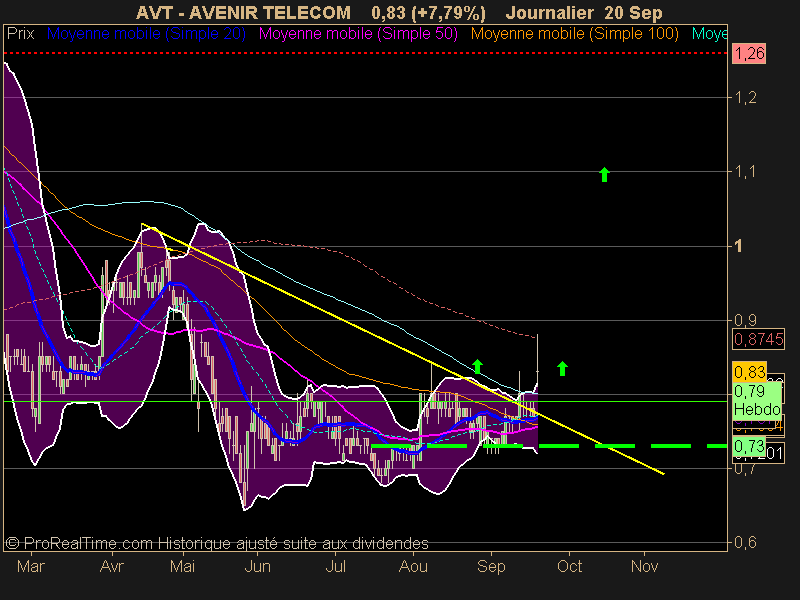Click the 'Nov' month label
The width and height of the screenshot is (800, 600).
[x=644, y=566]
